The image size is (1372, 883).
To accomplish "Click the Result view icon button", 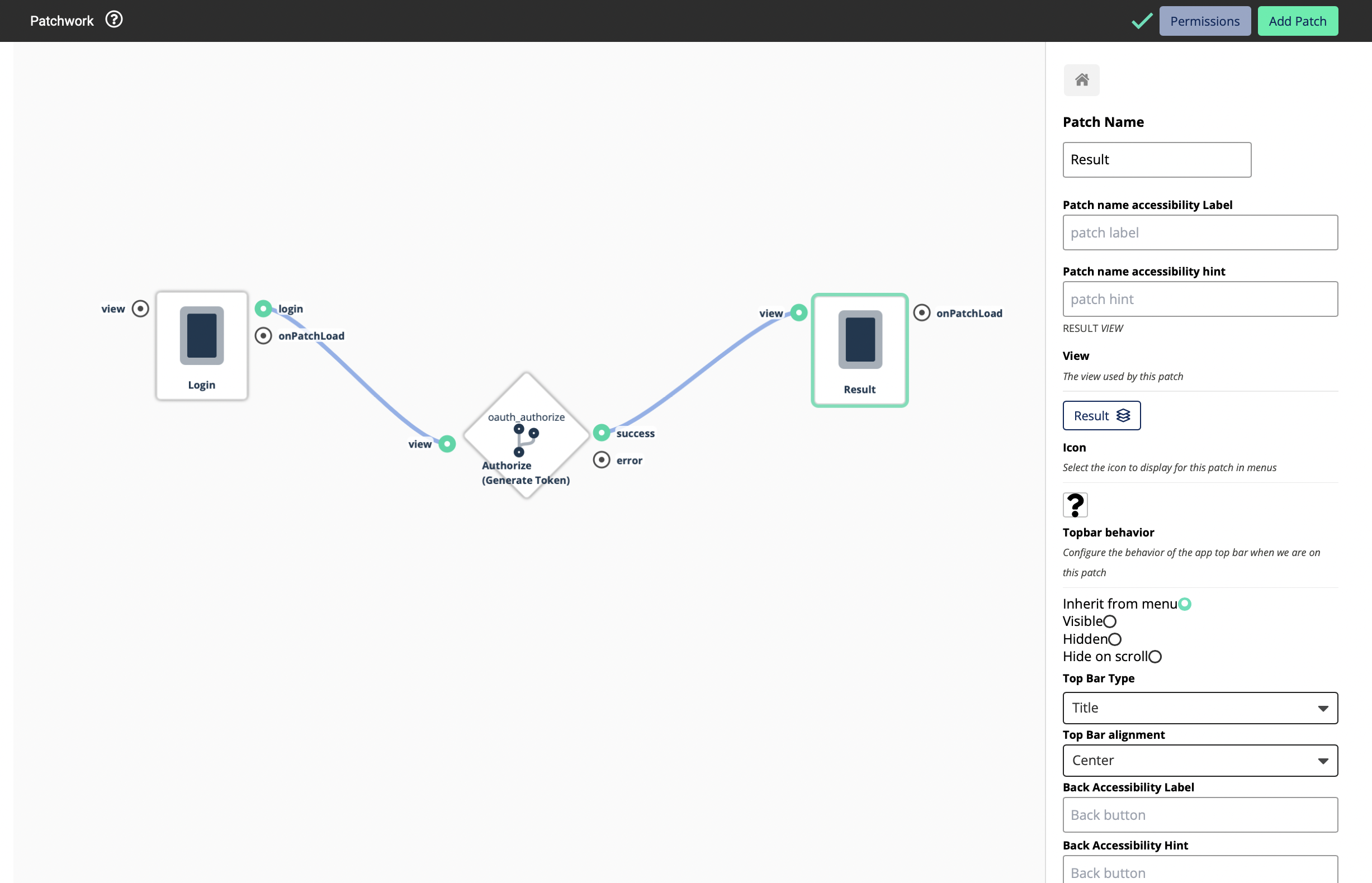I will click(1123, 415).
